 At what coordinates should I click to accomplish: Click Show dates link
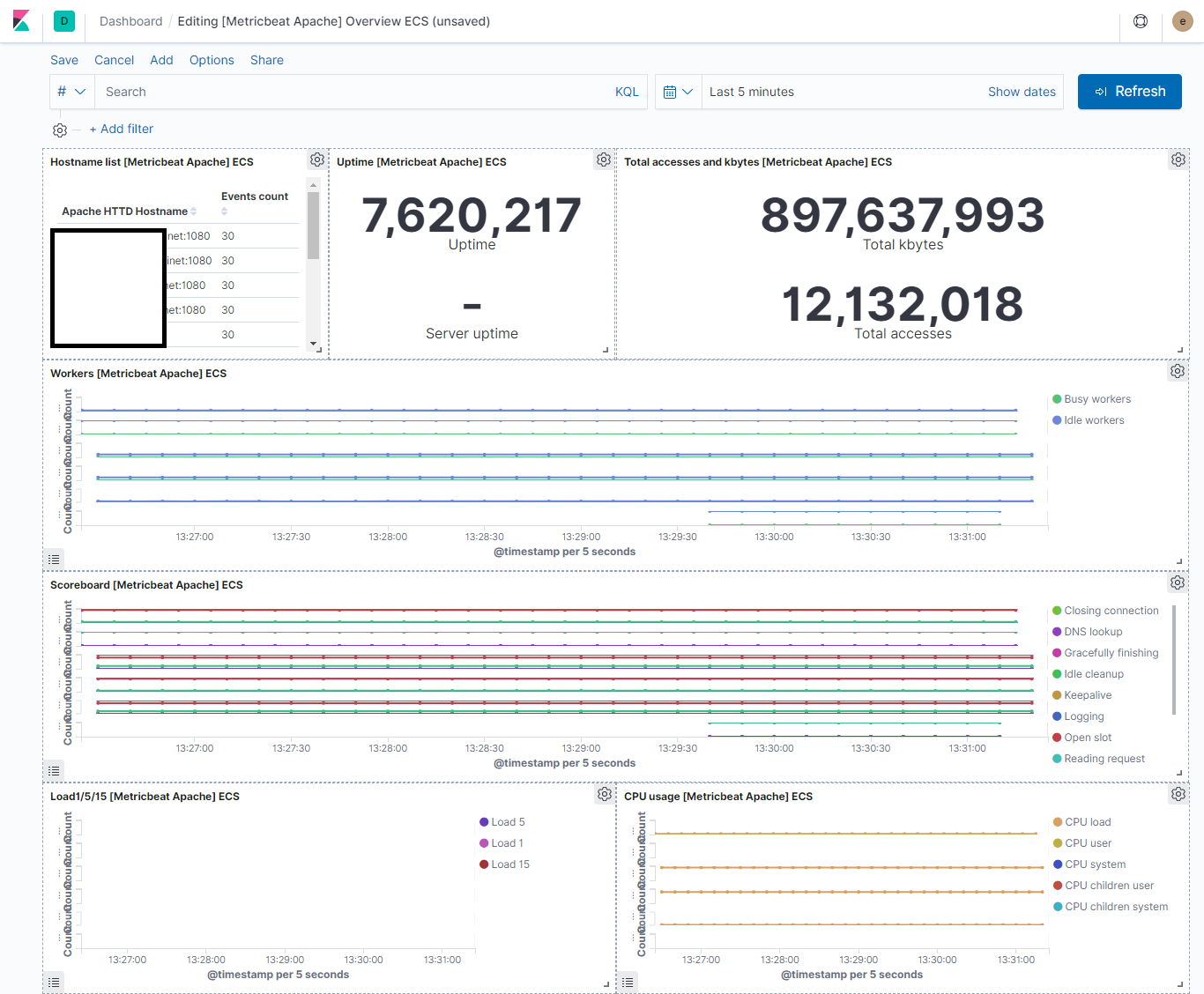pyautogui.click(x=1022, y=92)
